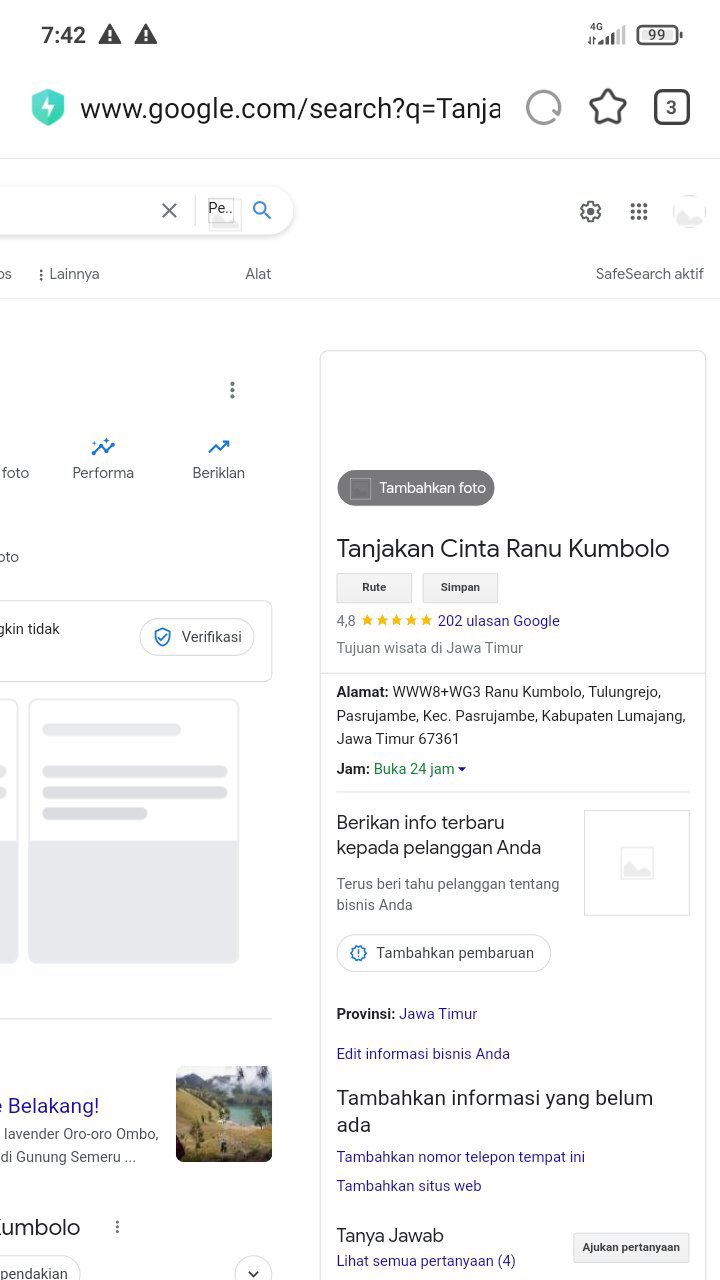Tap the browser shield security icon
This screenshot has height=1280, width=720.
click(x=48, y=108)
